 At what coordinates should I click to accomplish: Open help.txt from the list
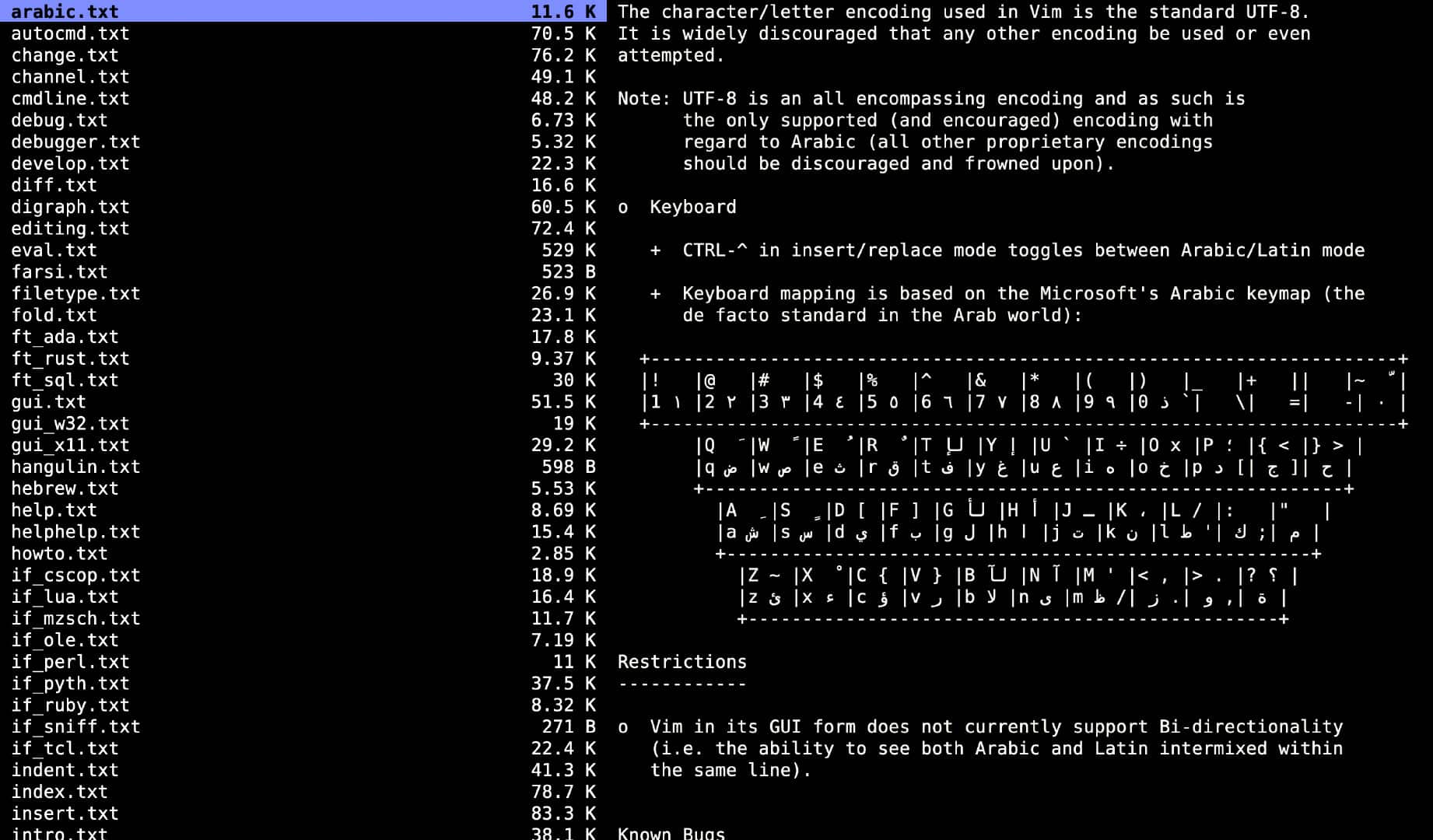303,510
